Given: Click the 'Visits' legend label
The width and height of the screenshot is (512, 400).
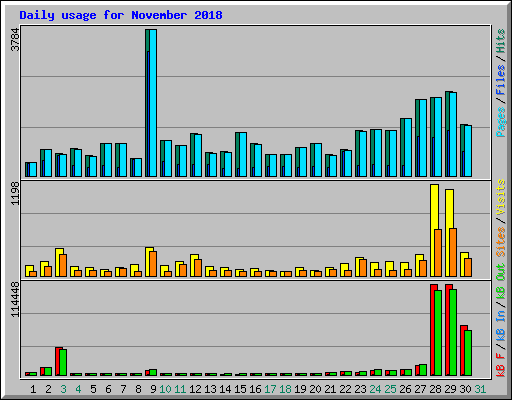Looking at the screenshot, I should click(x=501, y=197).
